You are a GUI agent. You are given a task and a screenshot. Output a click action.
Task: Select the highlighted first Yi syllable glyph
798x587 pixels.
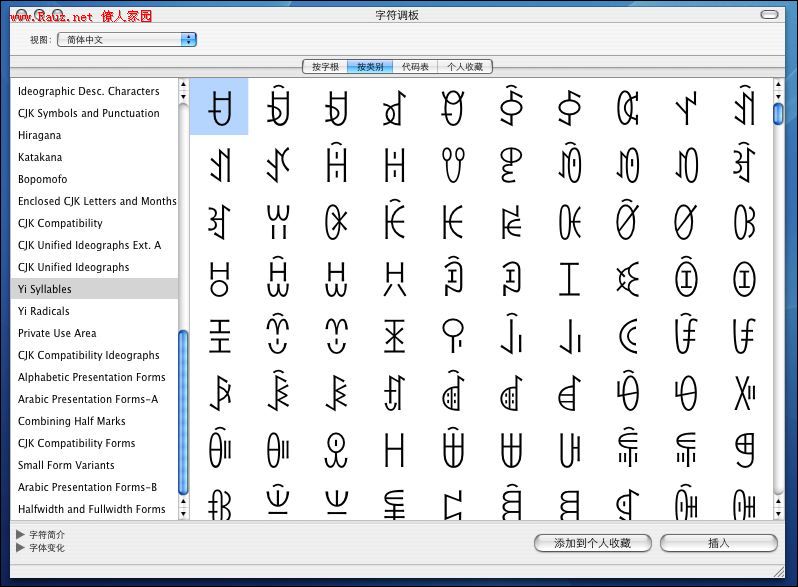click(219, 106)
